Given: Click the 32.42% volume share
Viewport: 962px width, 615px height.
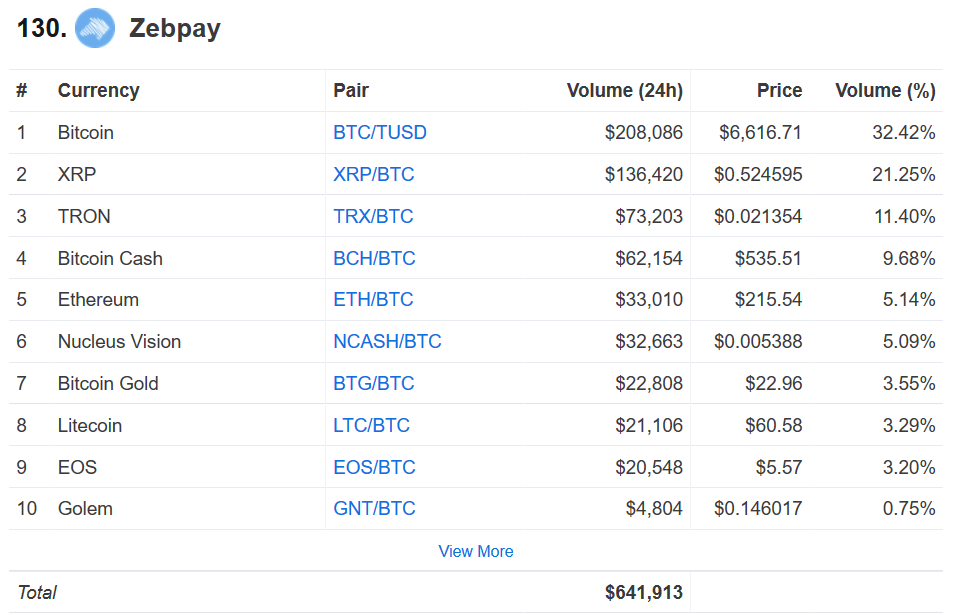Looking at the screenshot, I should [x=904, y=133].
